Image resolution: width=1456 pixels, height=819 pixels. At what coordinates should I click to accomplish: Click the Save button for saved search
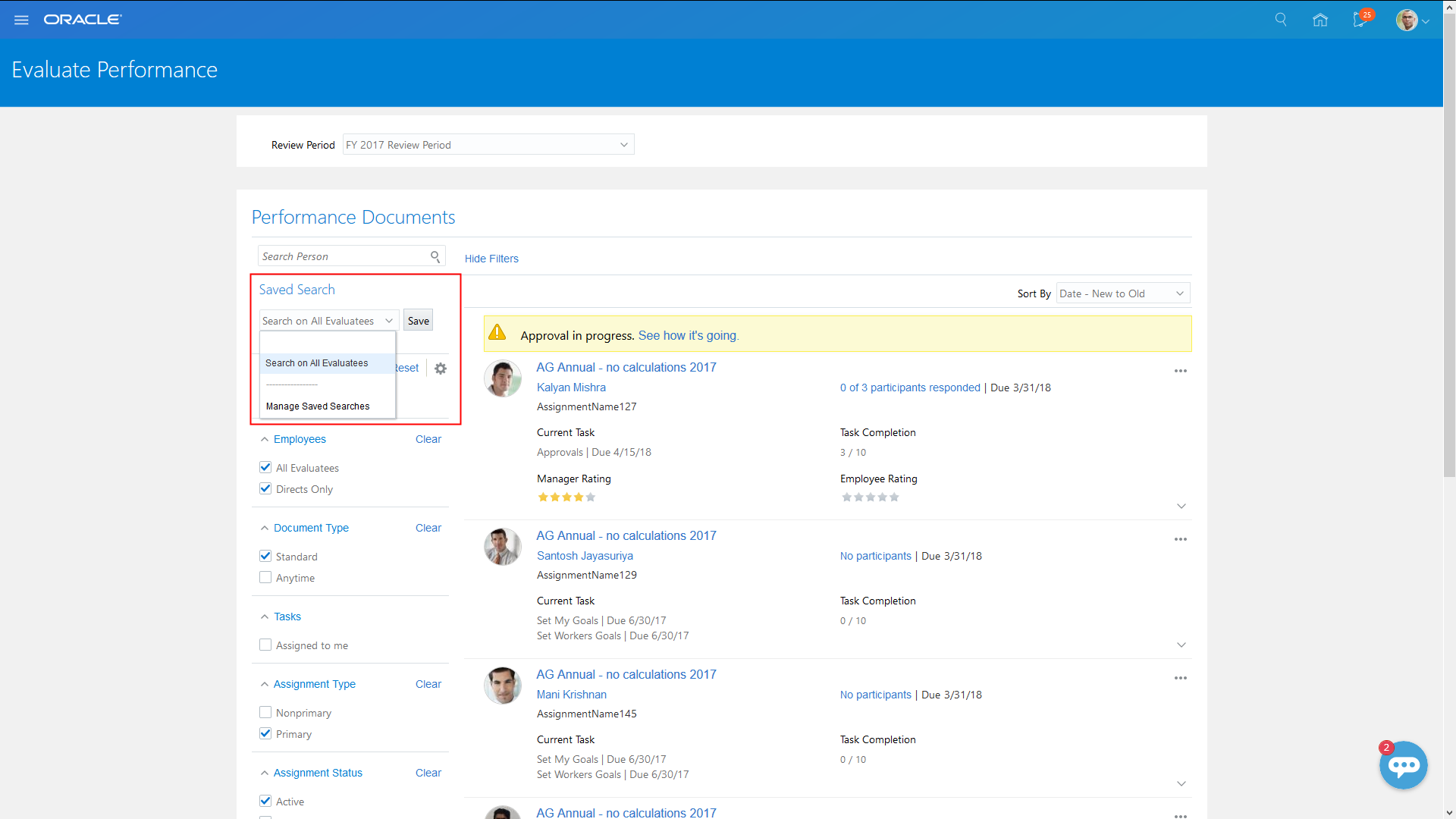pos(418,321)
